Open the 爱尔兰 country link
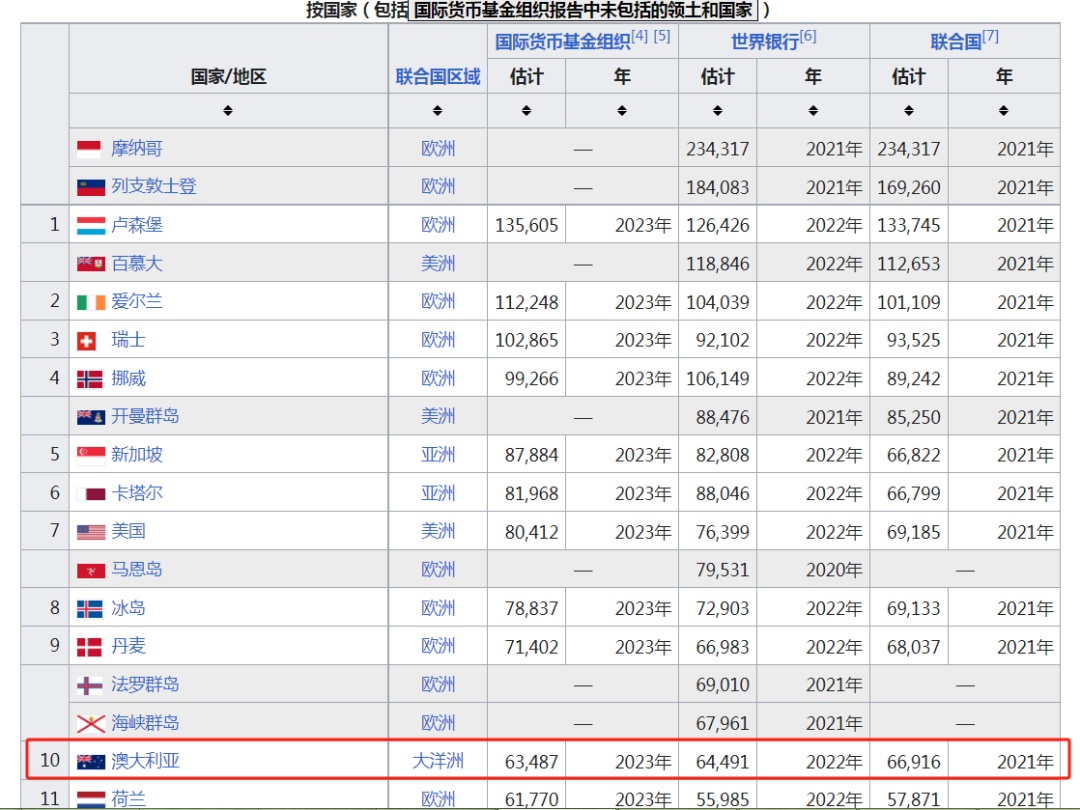1080x810 pixels. (x=137, y=302)
